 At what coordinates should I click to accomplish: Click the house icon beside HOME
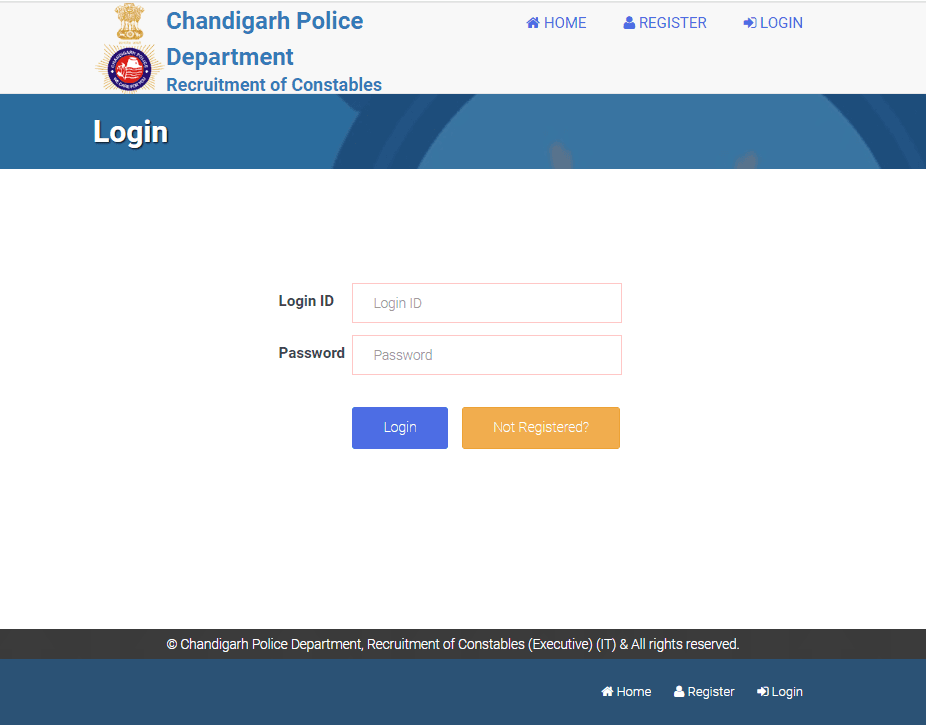[533, 23]
